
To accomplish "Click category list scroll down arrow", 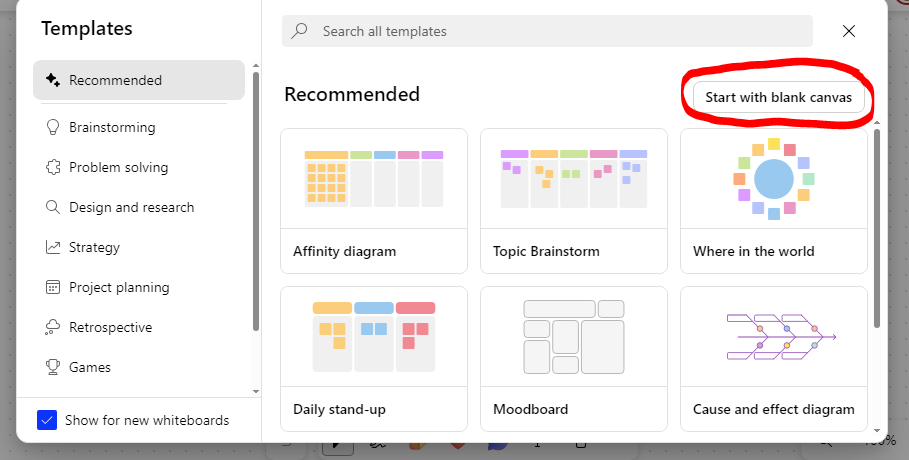I will click(x=256, y=392).
